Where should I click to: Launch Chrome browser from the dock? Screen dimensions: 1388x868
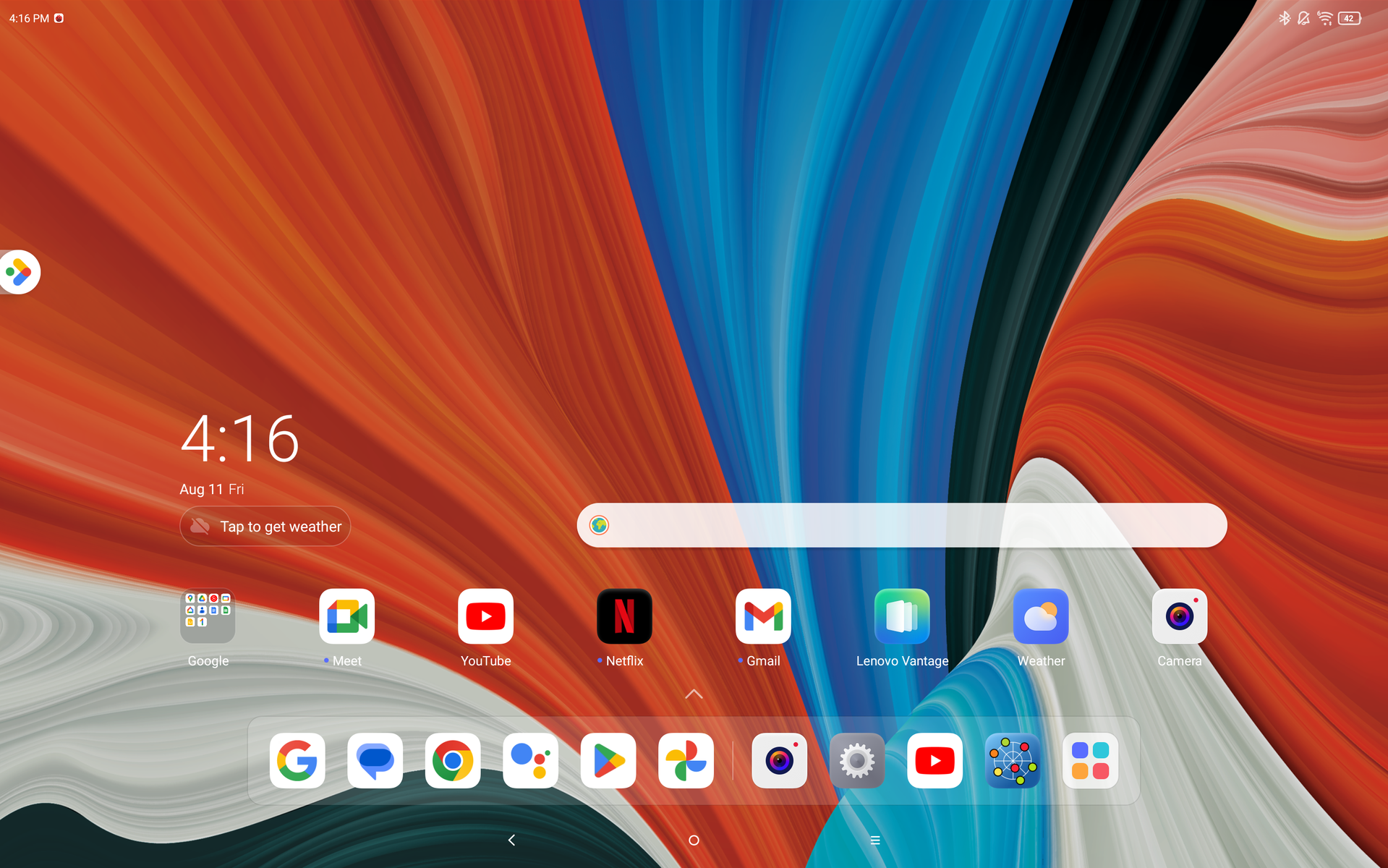tap(453, 761)
